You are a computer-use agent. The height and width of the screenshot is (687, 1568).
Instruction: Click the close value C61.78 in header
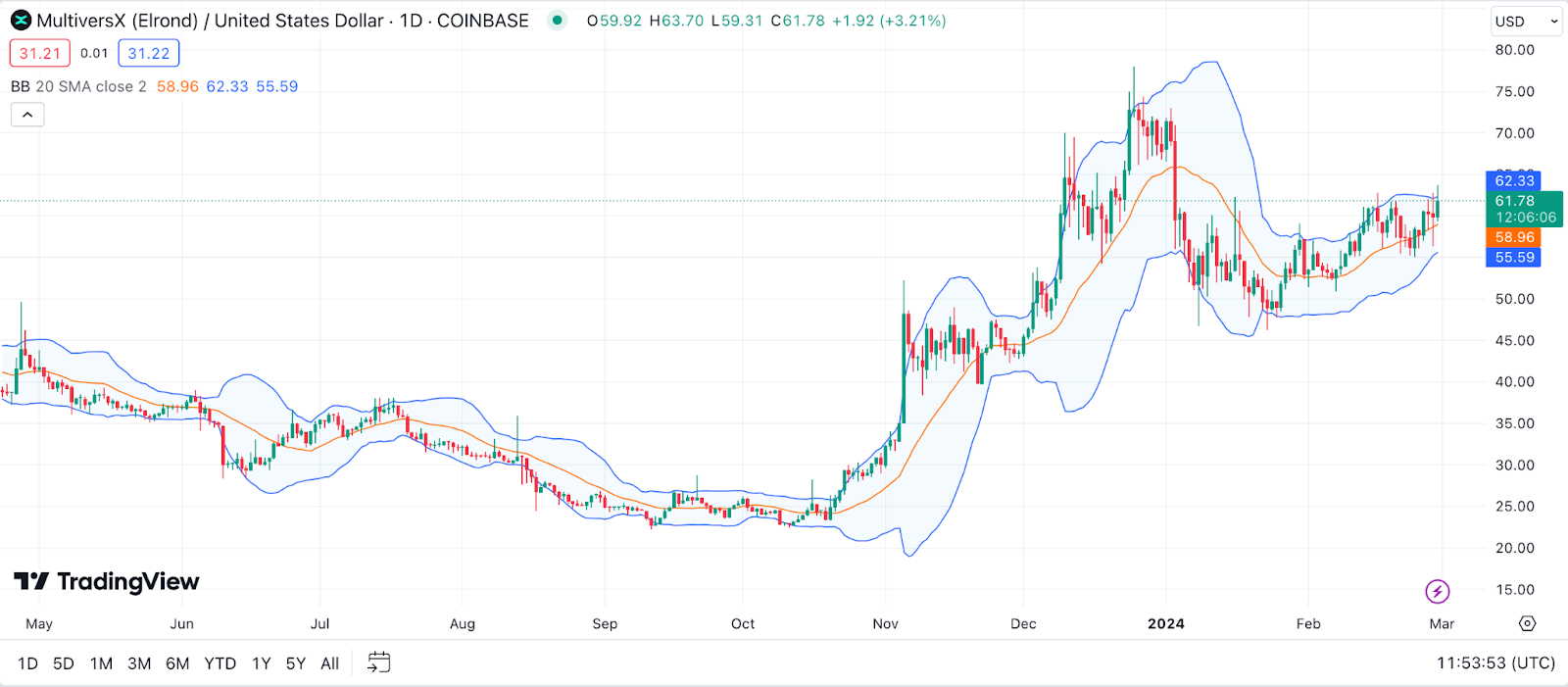click(798, 21)
